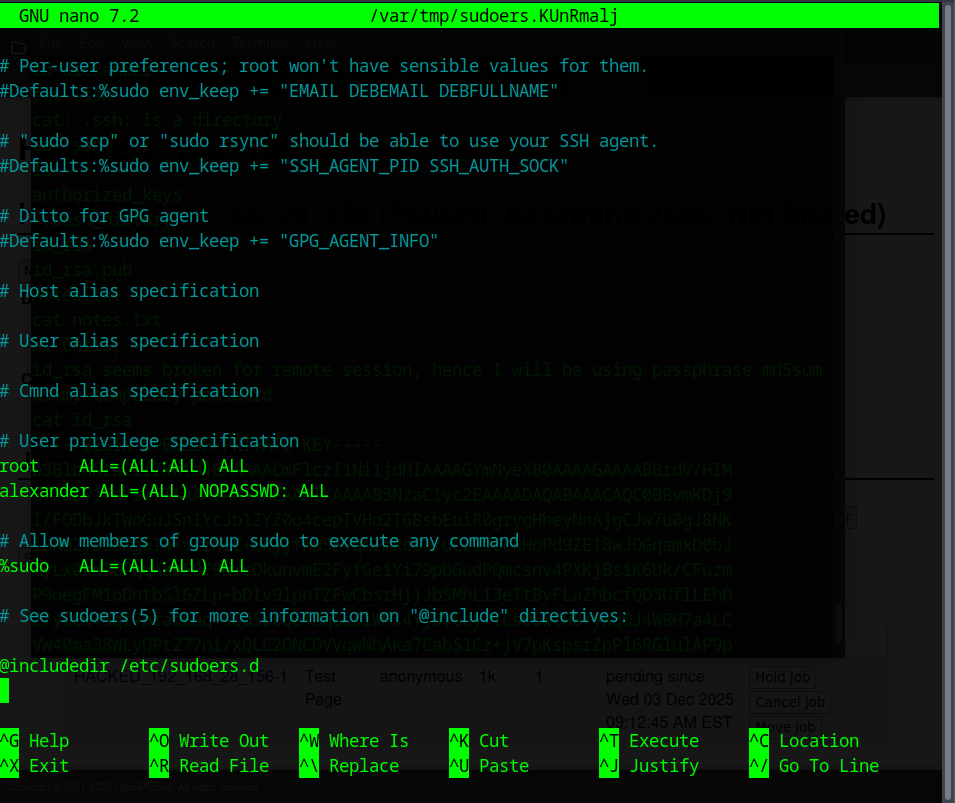Screen dimensions: 955x803
Task: Select the ^O Write Out shortcut
Action: (209, 741)
